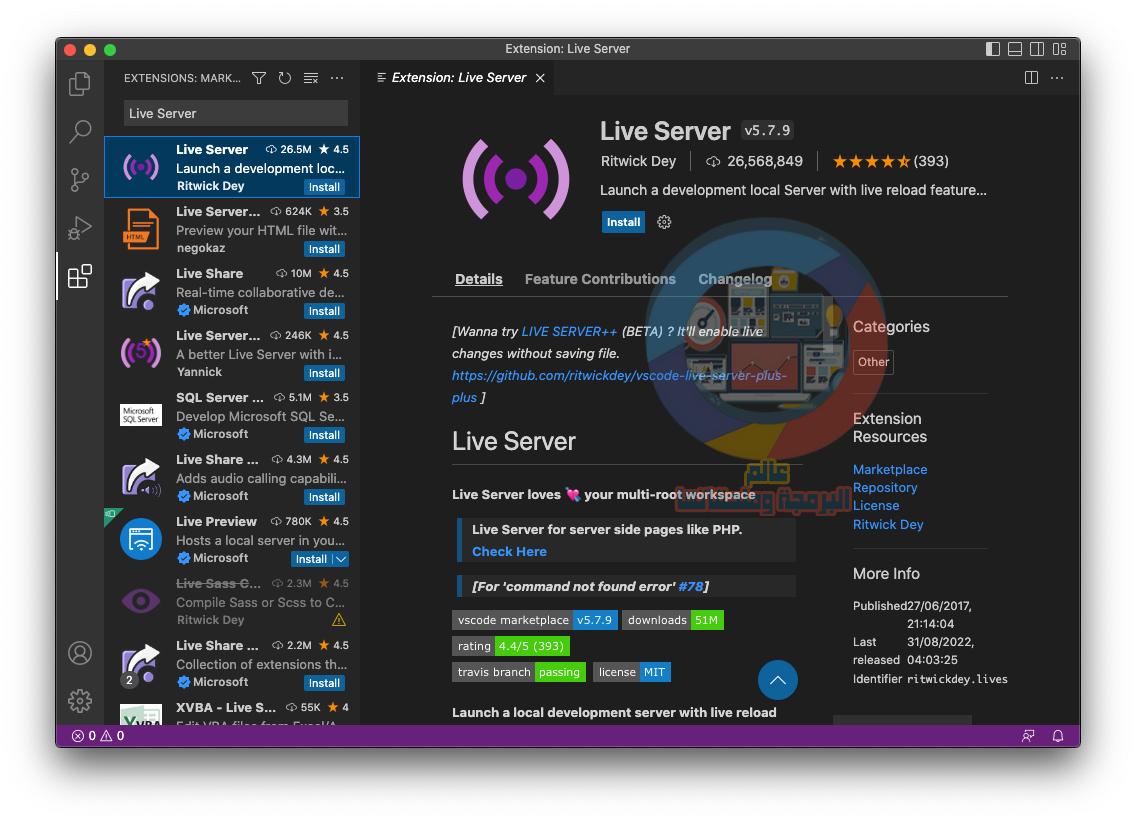Image resolution: width=1136 pixels, height=821 pixels.
Task: Click the rating 4.4/5 badge
Action: point(511,646)
